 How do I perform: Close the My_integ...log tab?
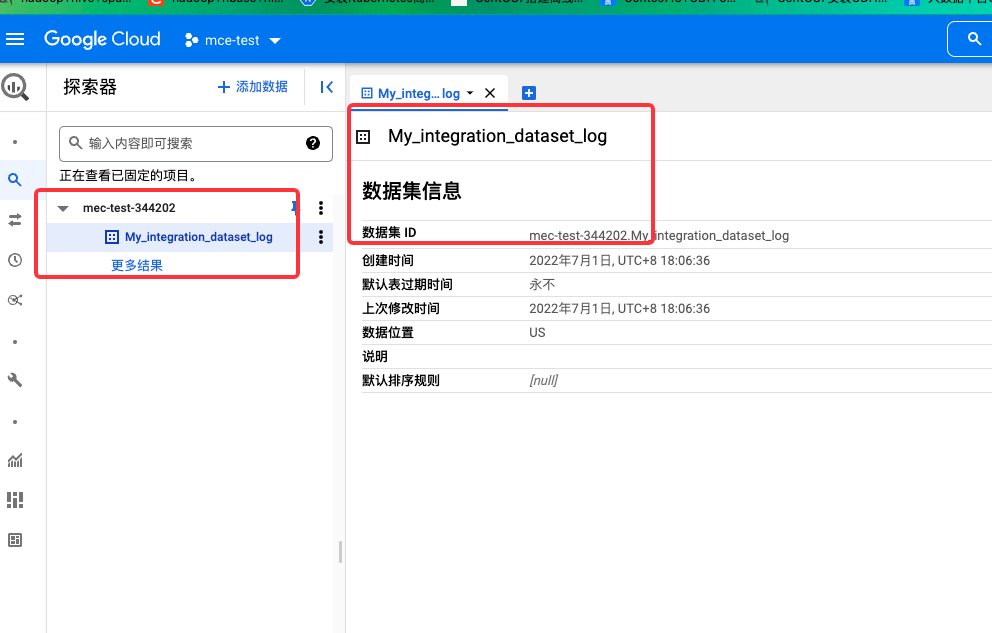tap(490, 93)
